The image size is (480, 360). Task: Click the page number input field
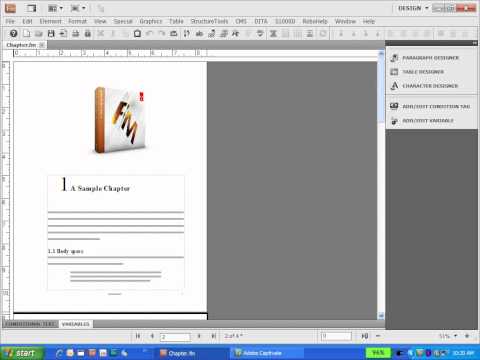[175, 336]
